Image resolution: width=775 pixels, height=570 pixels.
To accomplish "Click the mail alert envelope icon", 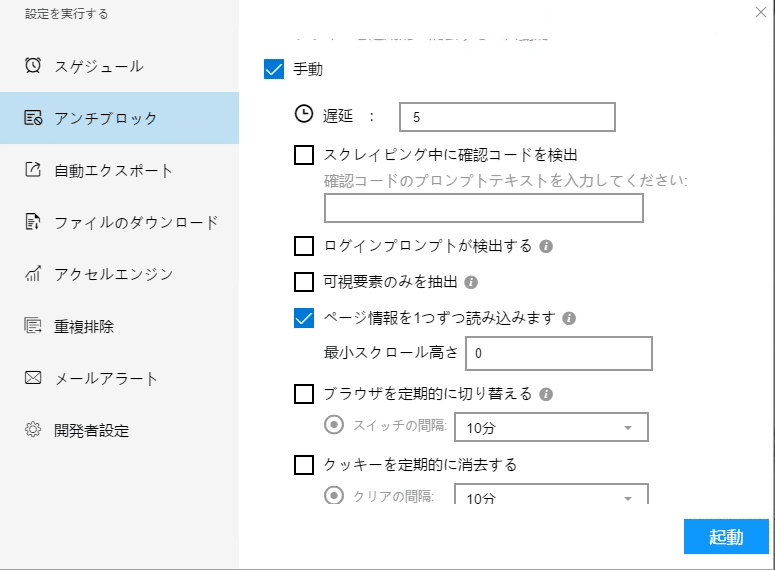I will (33, 378).
